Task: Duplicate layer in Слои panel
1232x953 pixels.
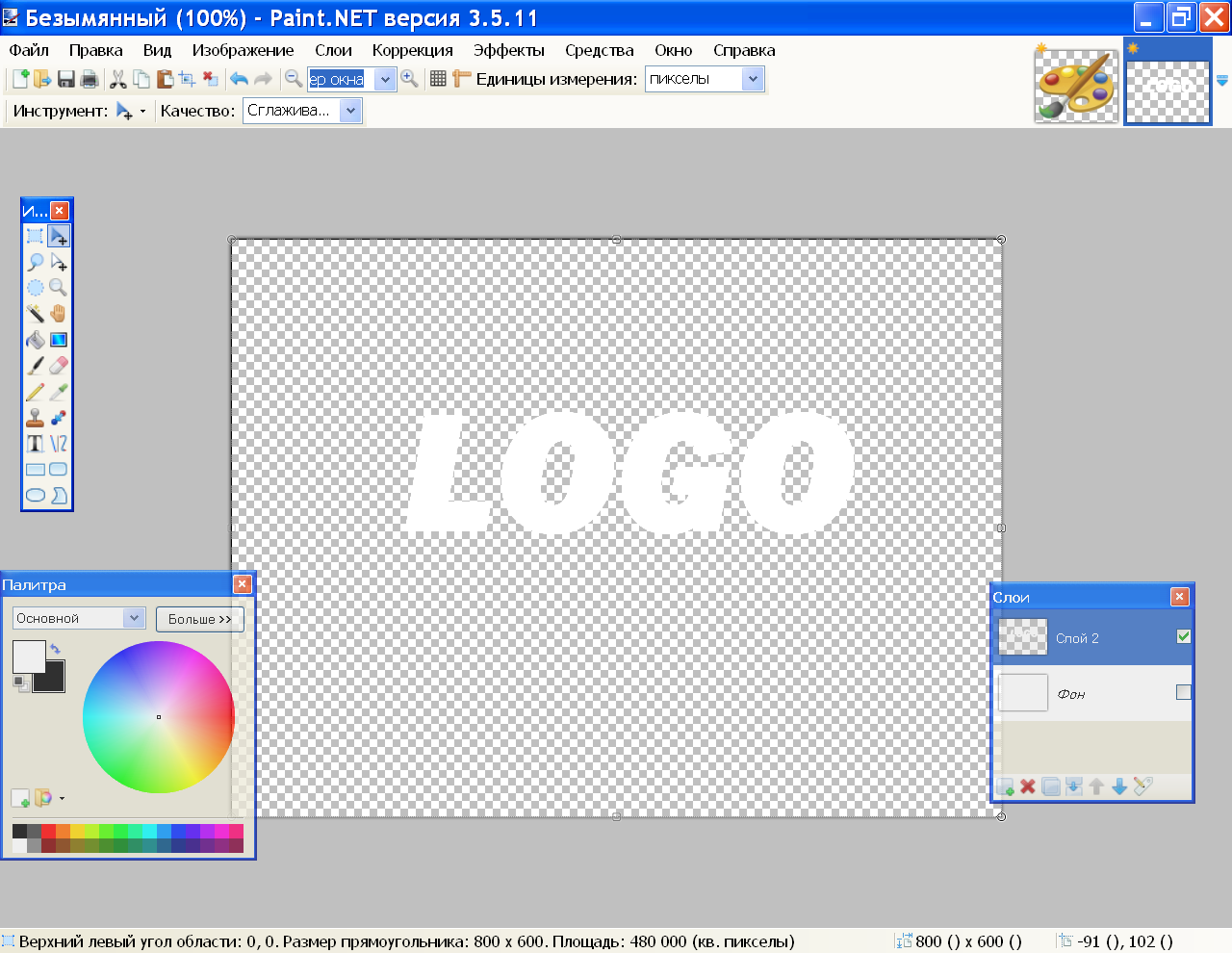Action: click(x=1051, y=786)
